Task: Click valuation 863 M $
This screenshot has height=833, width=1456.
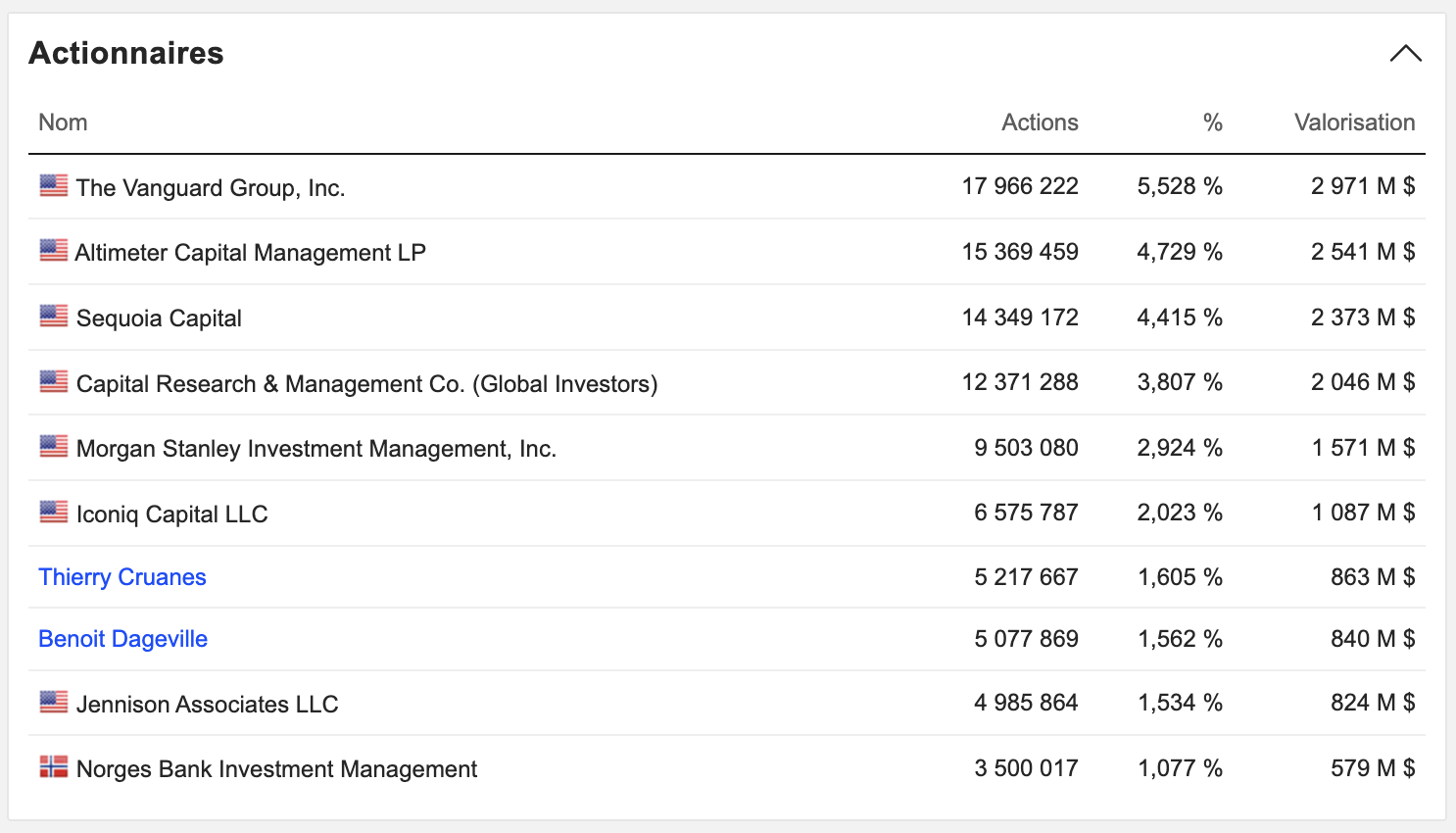Action: coord(1373,577)
